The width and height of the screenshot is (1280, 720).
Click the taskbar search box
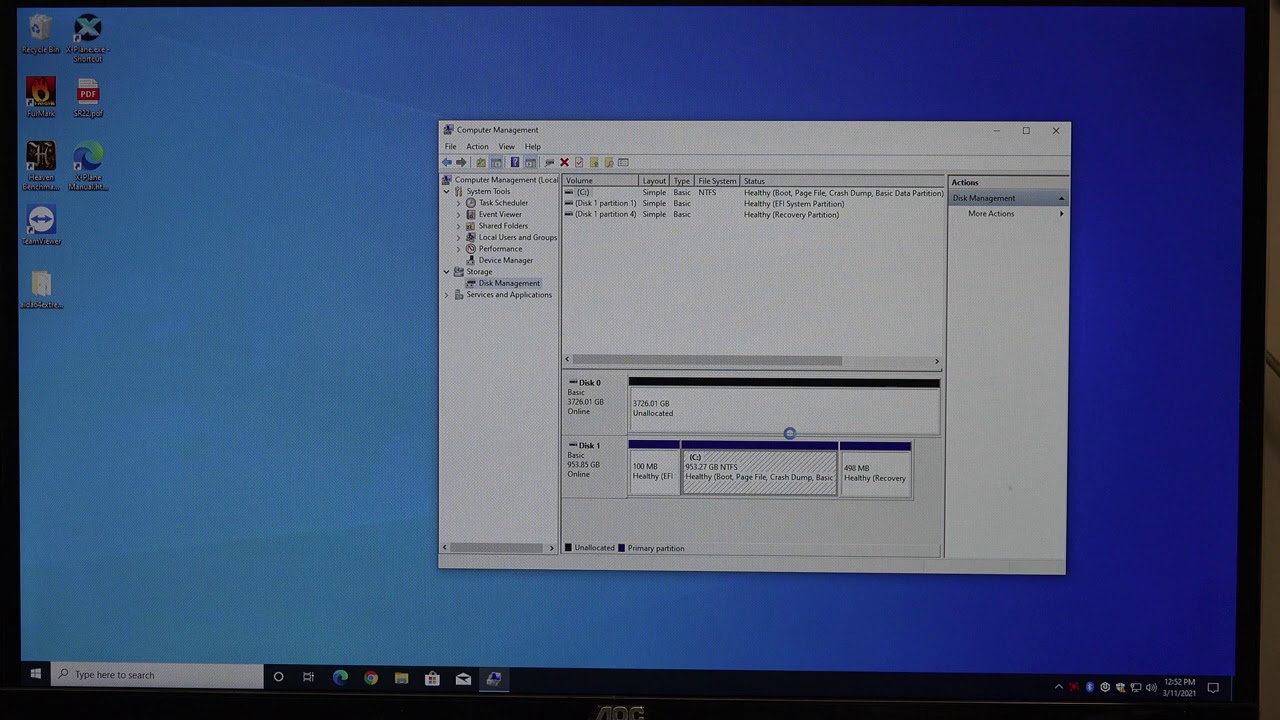point(157,675)
